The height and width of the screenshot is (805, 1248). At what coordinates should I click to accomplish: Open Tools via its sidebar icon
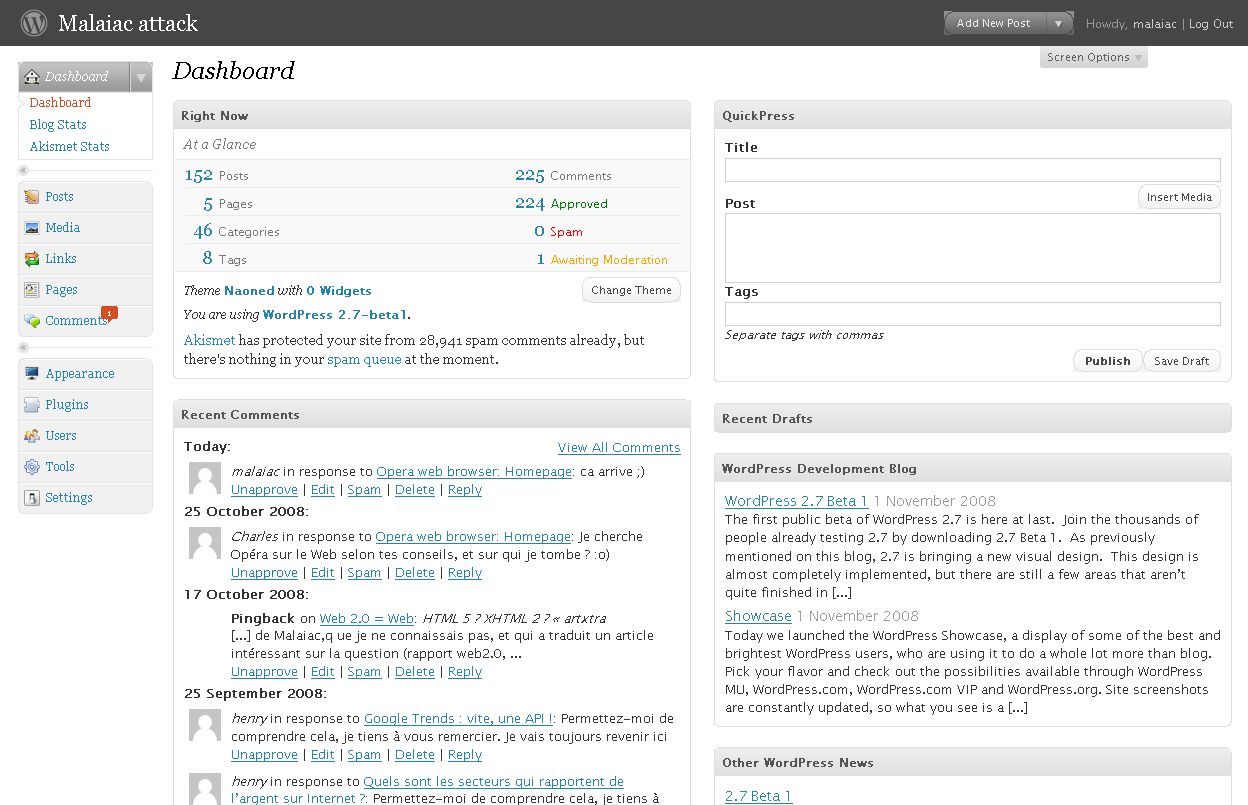coord(32,467)
